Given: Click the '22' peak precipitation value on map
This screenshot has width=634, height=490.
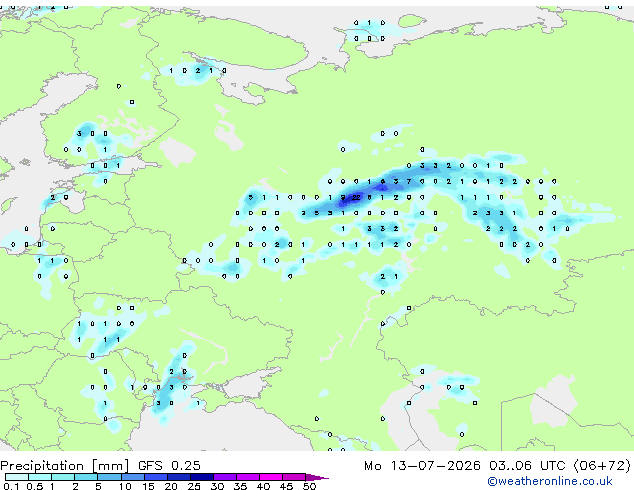Looking at the screenshot, I should tap(356, 197).
